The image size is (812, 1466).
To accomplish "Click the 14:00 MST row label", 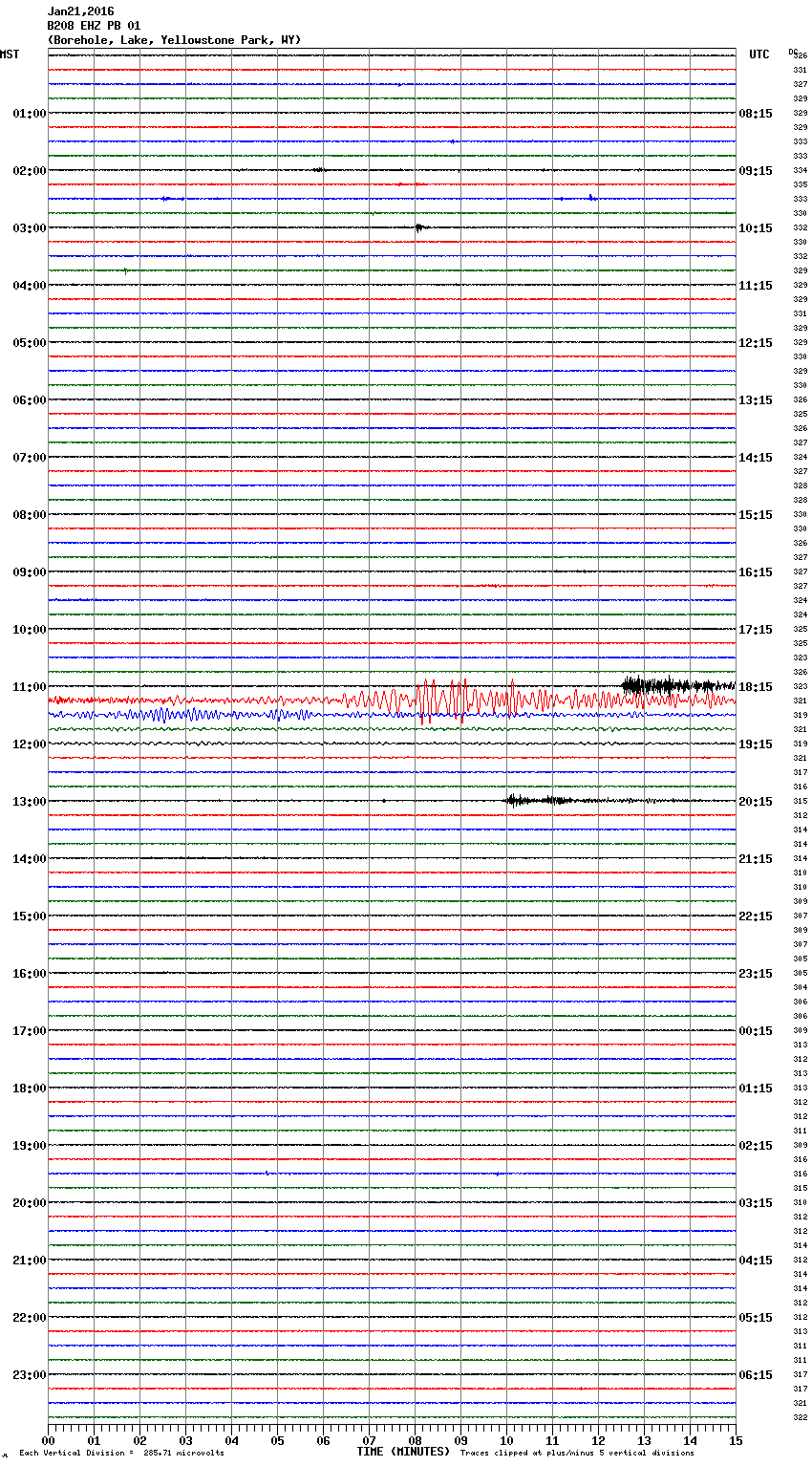I will coord(29,859).
